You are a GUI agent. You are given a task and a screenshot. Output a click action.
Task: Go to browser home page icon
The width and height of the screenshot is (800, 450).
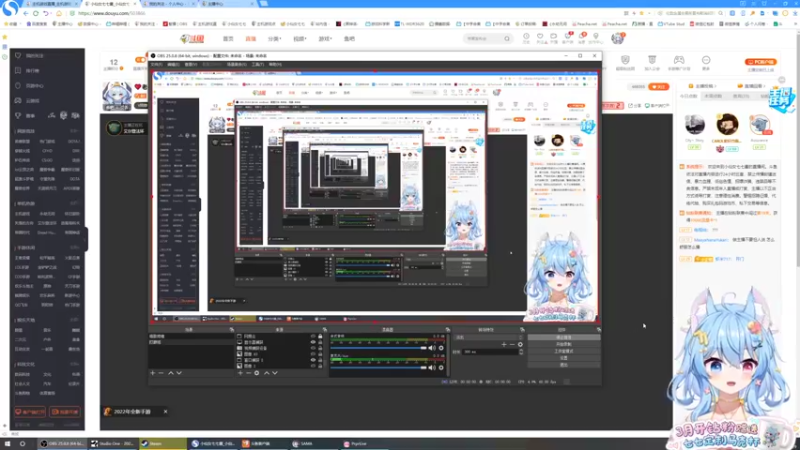(x=59, y=13)
